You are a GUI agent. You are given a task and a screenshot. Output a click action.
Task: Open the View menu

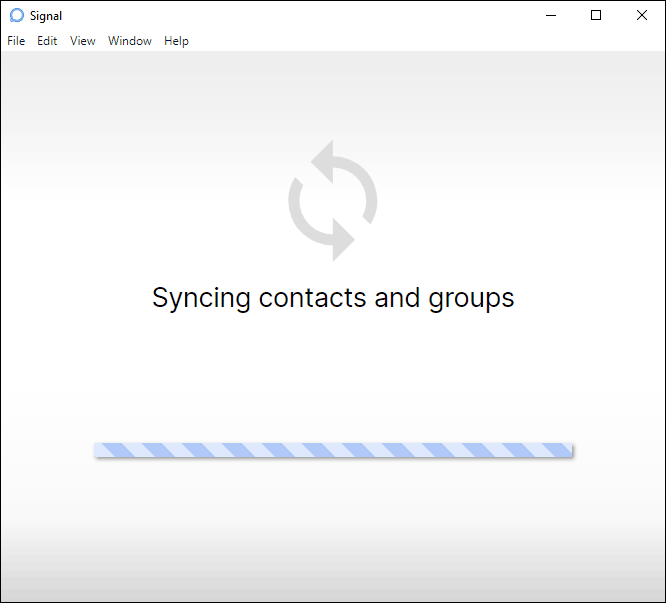(82, 41)
